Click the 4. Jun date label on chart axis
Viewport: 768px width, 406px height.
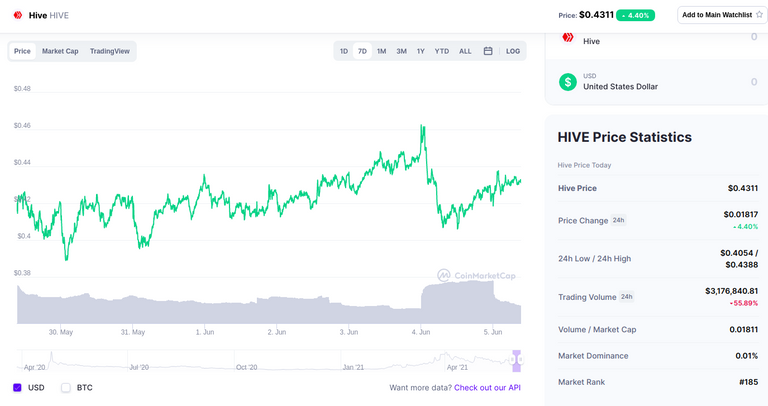point(421,332)
